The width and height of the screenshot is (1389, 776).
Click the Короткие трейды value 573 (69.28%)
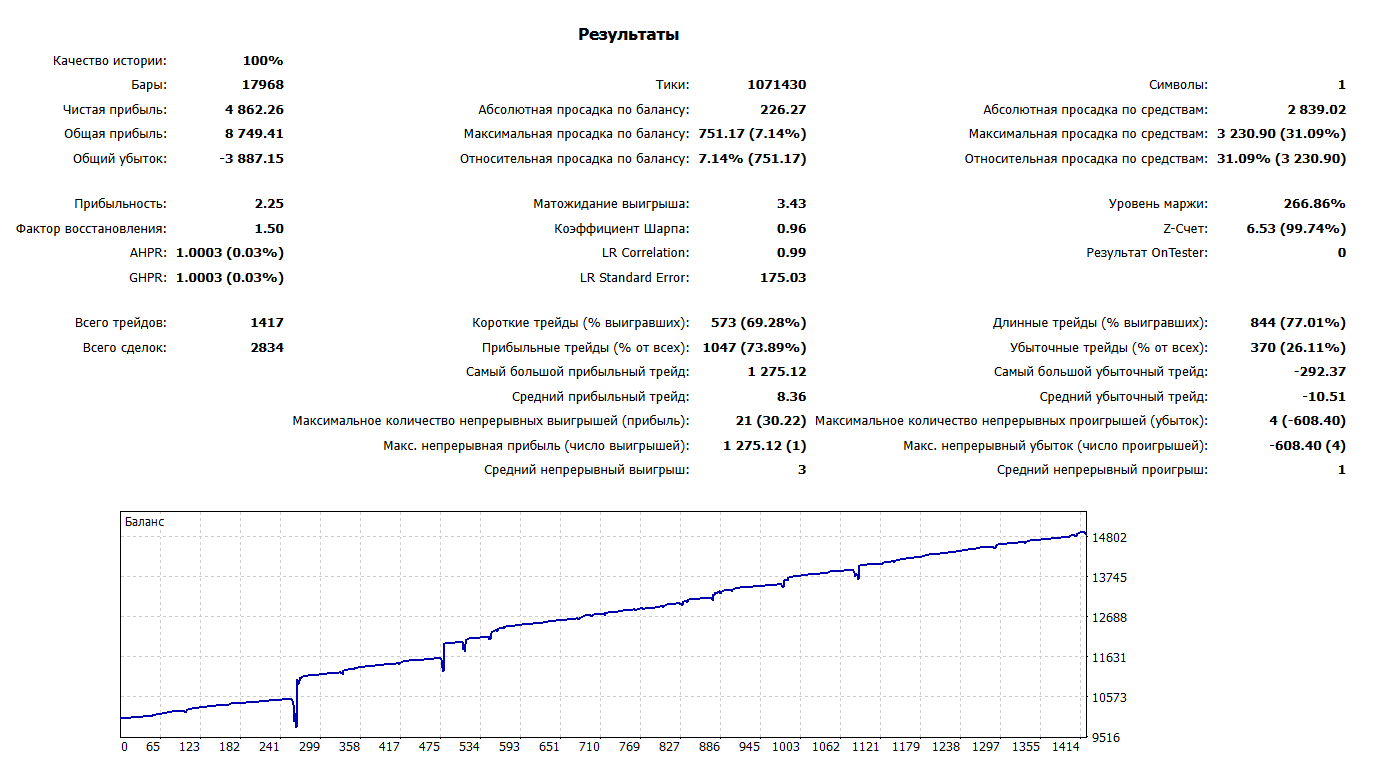757,323
